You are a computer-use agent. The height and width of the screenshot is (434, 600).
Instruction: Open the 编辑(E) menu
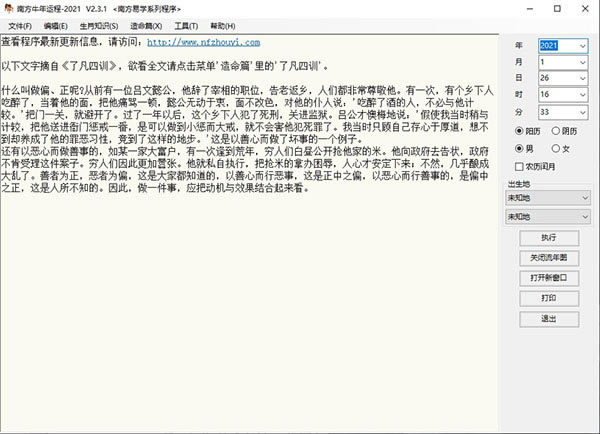pyautogui.click(x=56, y=26)
